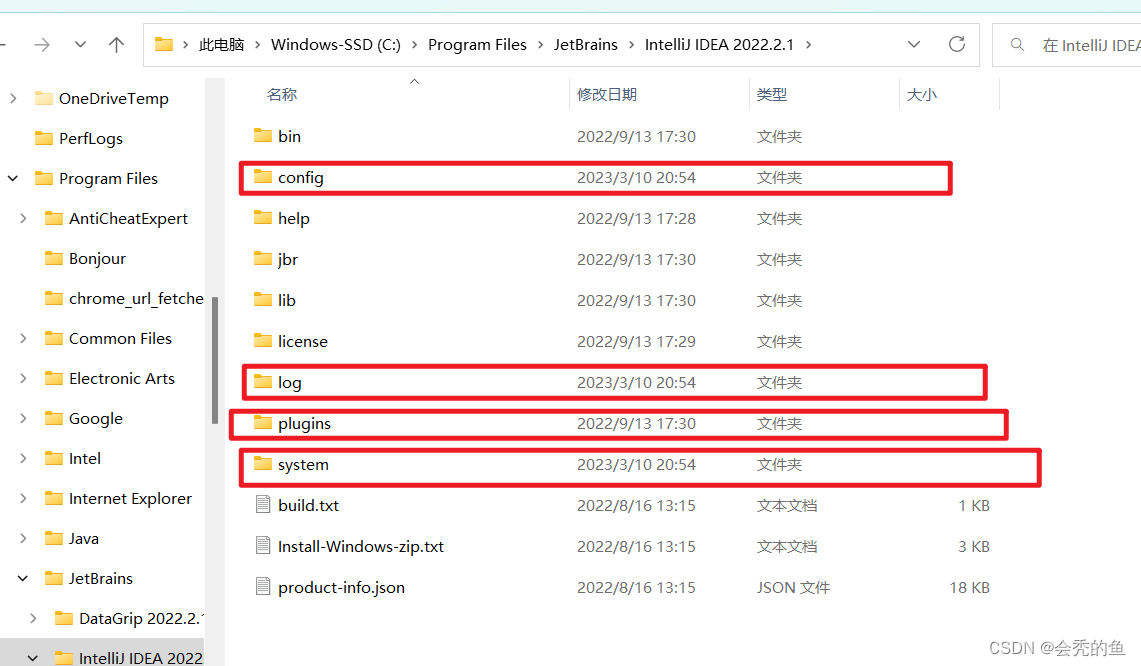Expand DataGrip 2022.2 tree node
Image resolution: width=1141 pixels, height=666 pixels.
point(33,619)
